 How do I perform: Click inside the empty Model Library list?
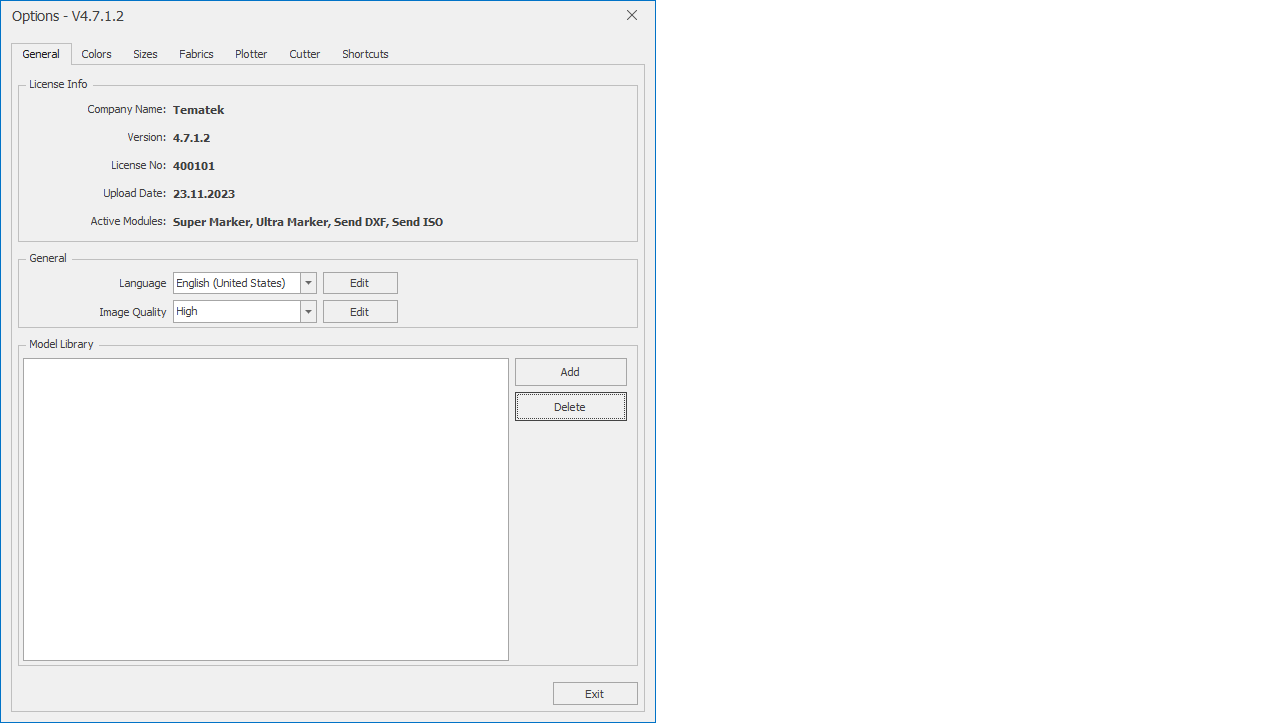click(x=266, y=509)
